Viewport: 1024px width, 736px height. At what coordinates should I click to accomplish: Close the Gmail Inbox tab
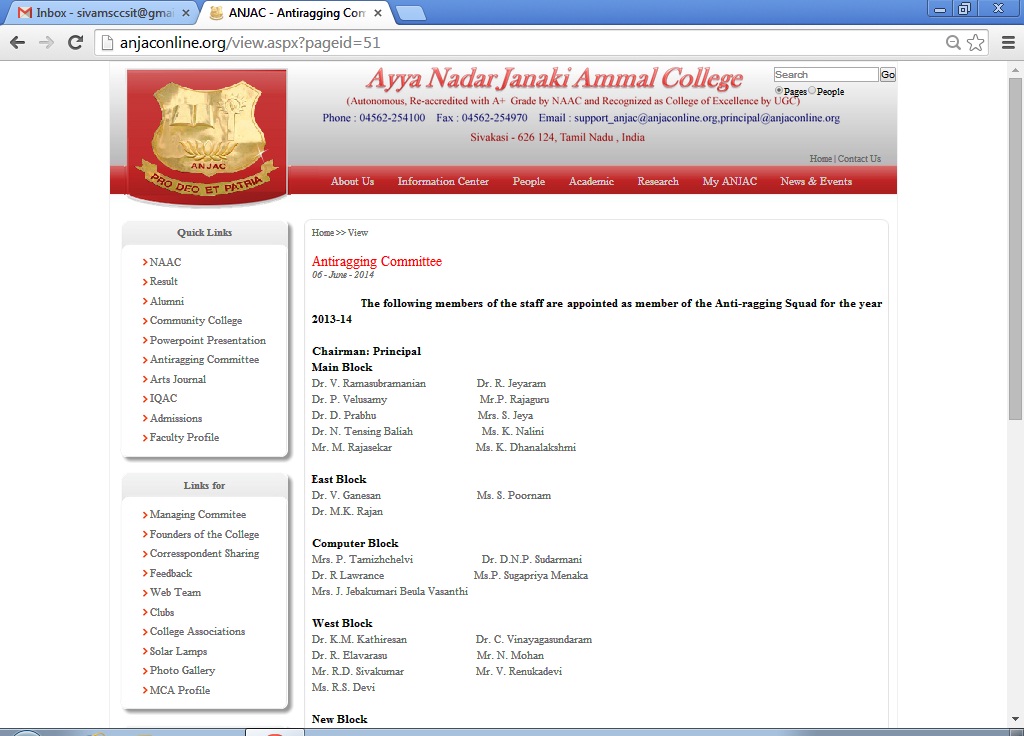coord(185,13)
